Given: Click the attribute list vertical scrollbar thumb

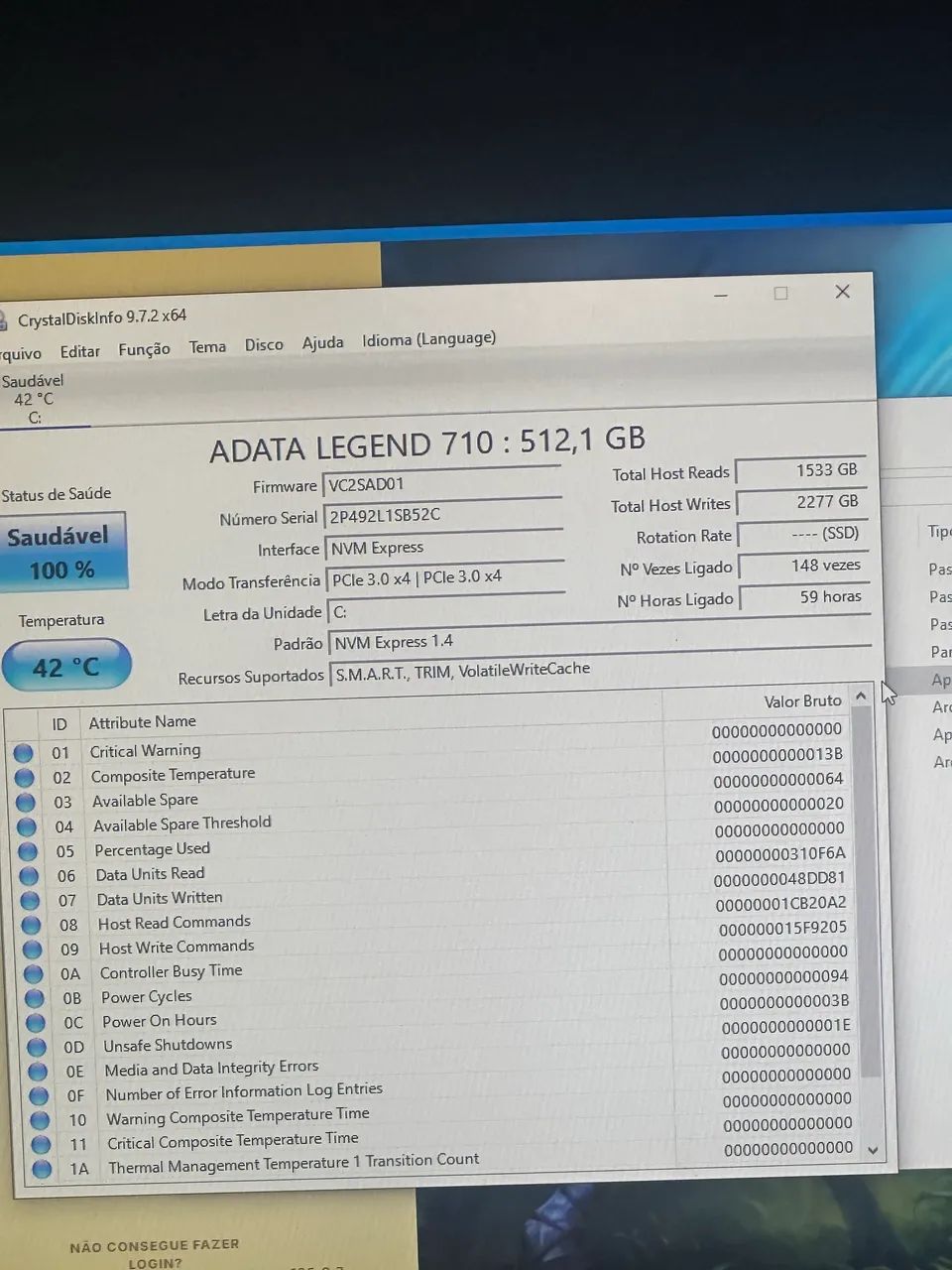Looking at the screenshot, I should pos(867,893).
